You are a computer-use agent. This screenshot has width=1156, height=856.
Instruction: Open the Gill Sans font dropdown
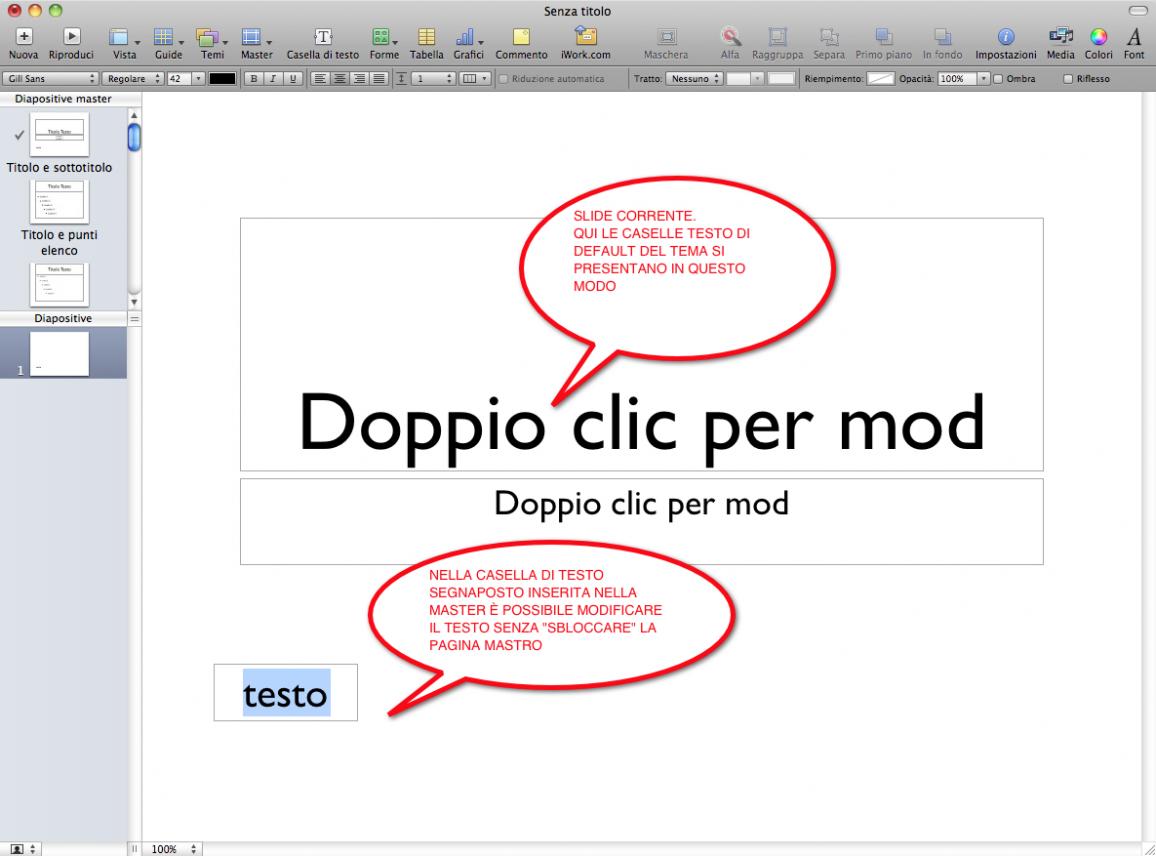coord(50,78)
